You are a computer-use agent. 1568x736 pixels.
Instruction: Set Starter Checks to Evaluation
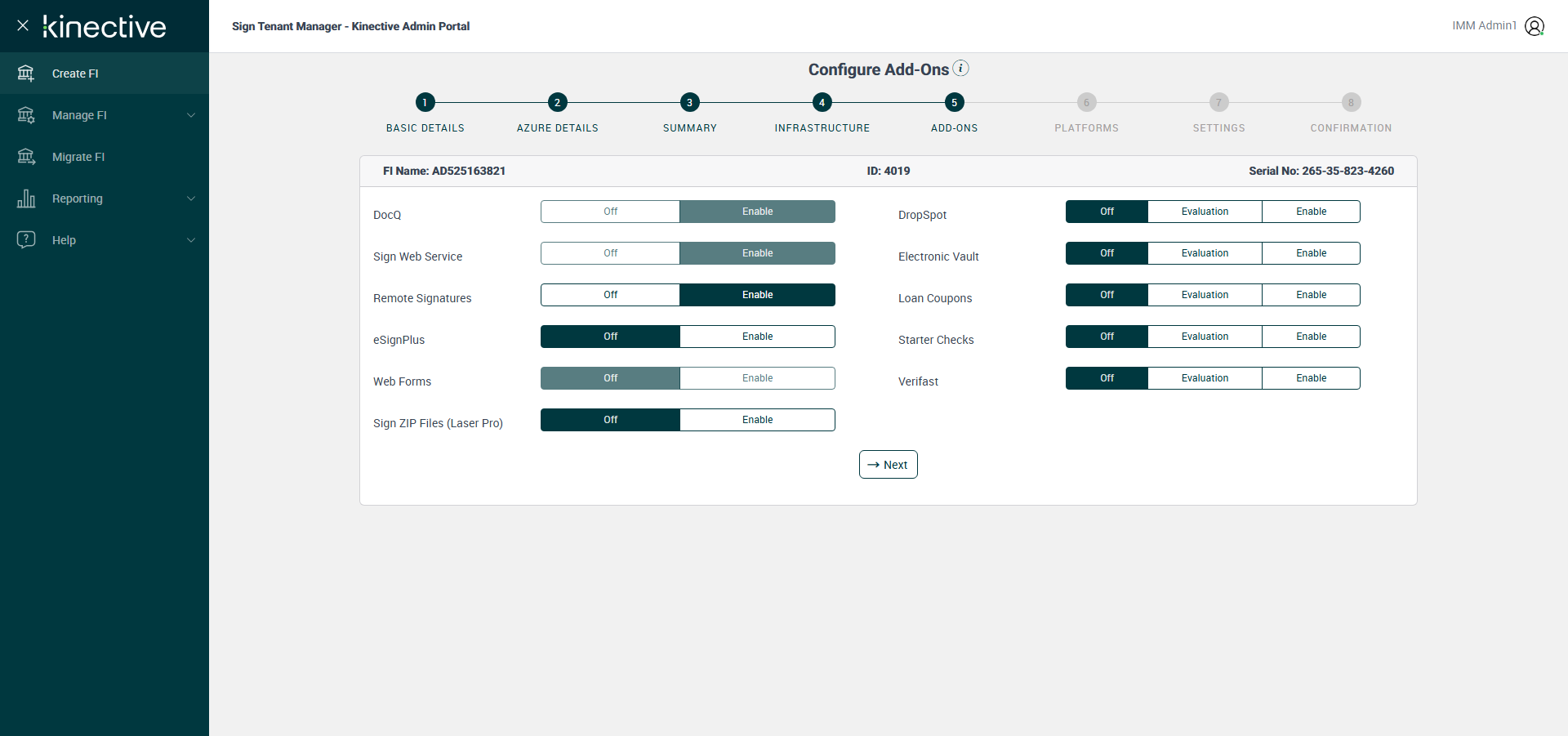click(x=1205, y=337)
